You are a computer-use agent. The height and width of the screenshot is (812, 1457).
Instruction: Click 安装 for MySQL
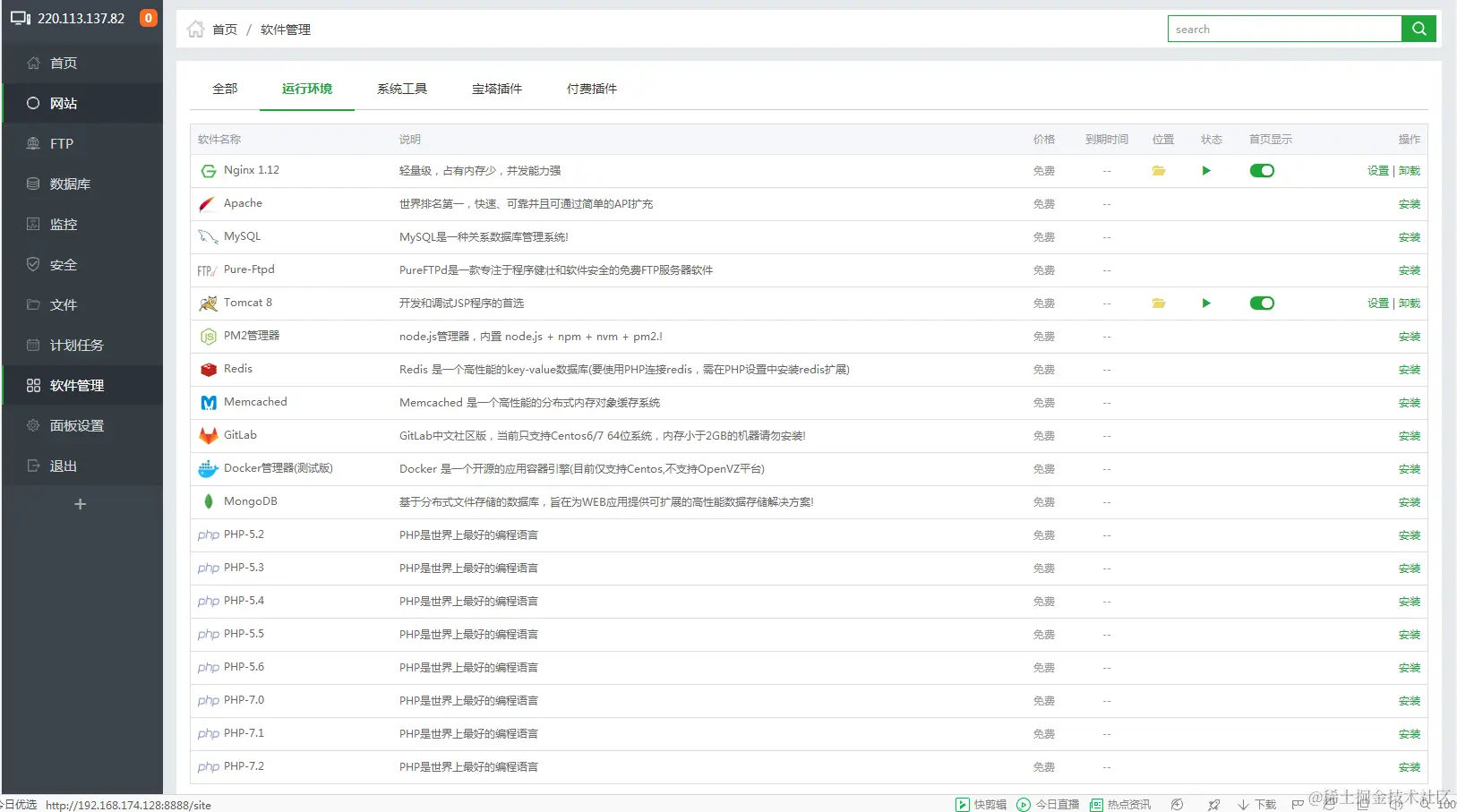point(1410,237)
